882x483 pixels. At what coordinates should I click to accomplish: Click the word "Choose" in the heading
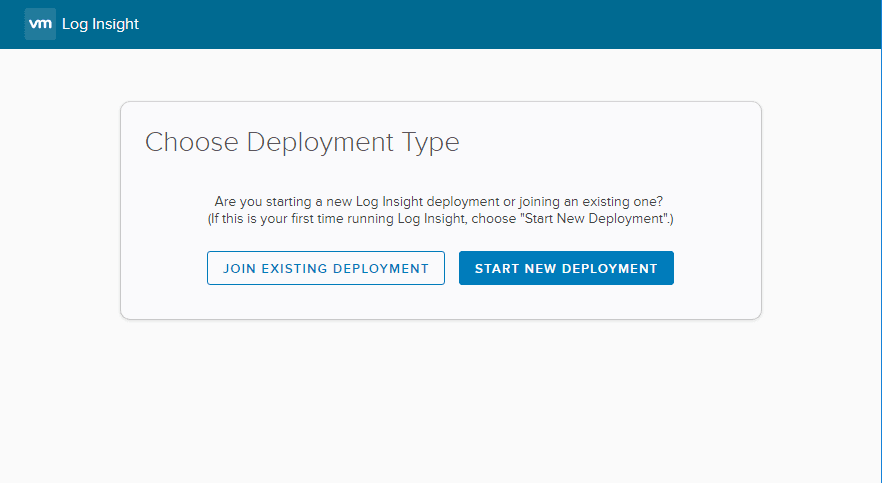[x=192, y=142]
